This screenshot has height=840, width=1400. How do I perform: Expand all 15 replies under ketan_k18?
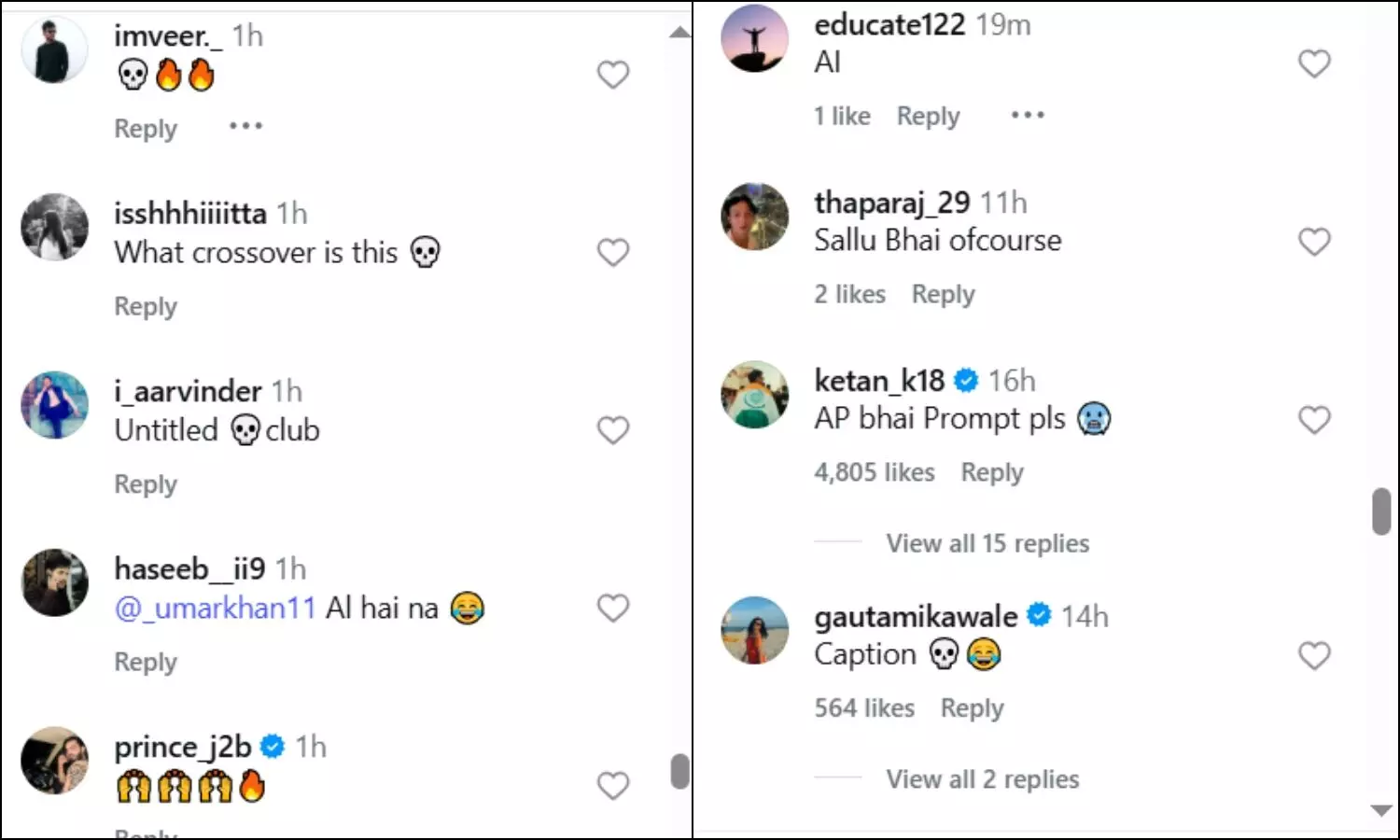tap(987, 543)
